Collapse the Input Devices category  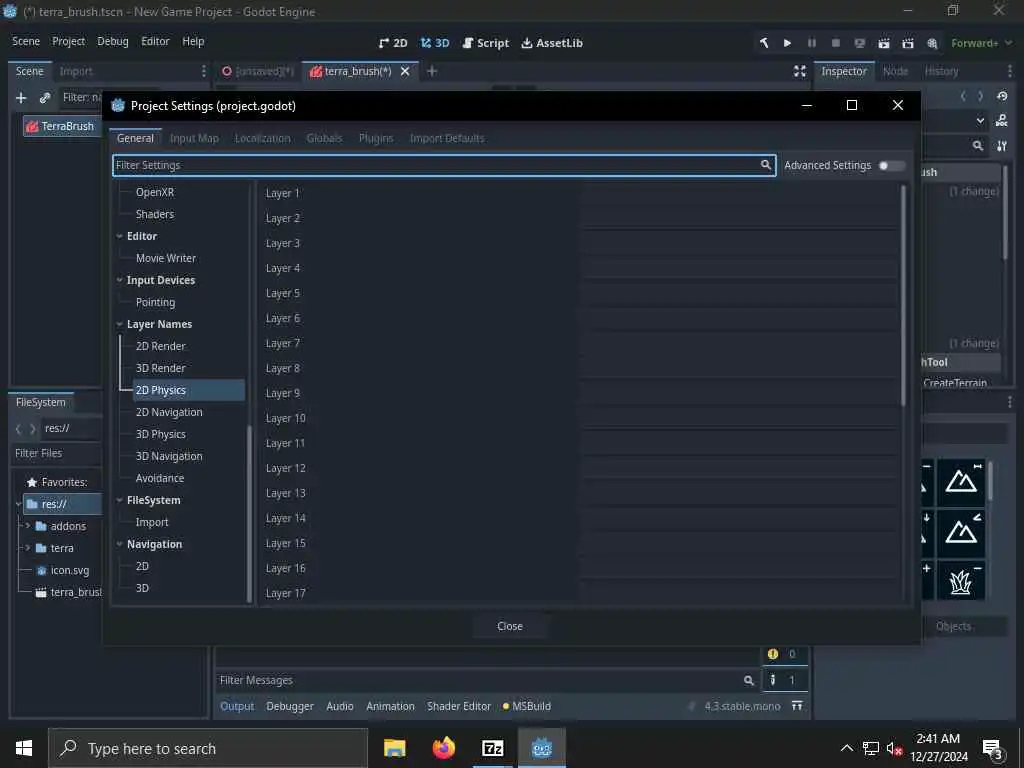[x=120, y=280]
